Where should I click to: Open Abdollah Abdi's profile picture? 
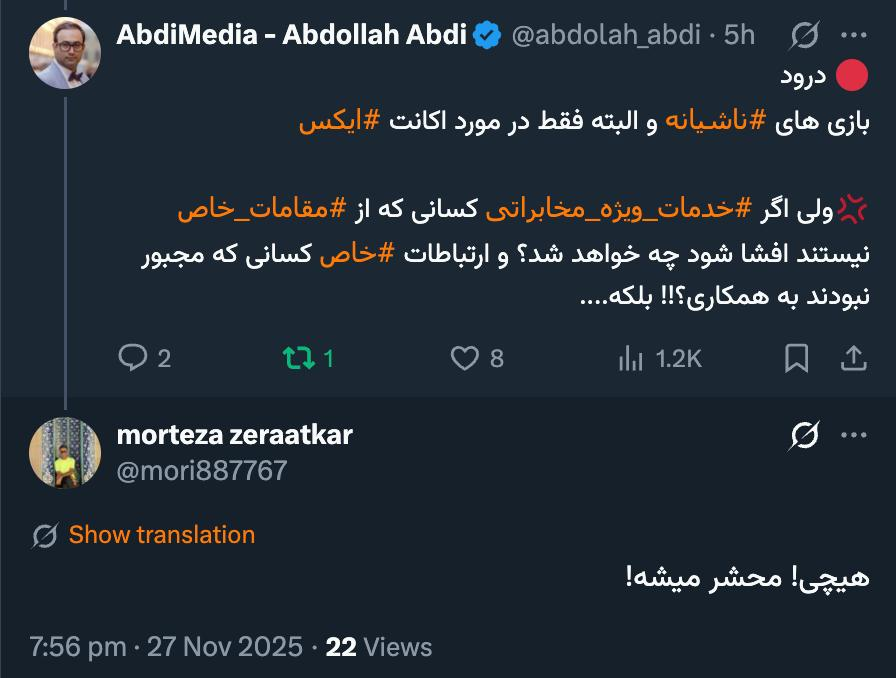[x=64, y=53]
